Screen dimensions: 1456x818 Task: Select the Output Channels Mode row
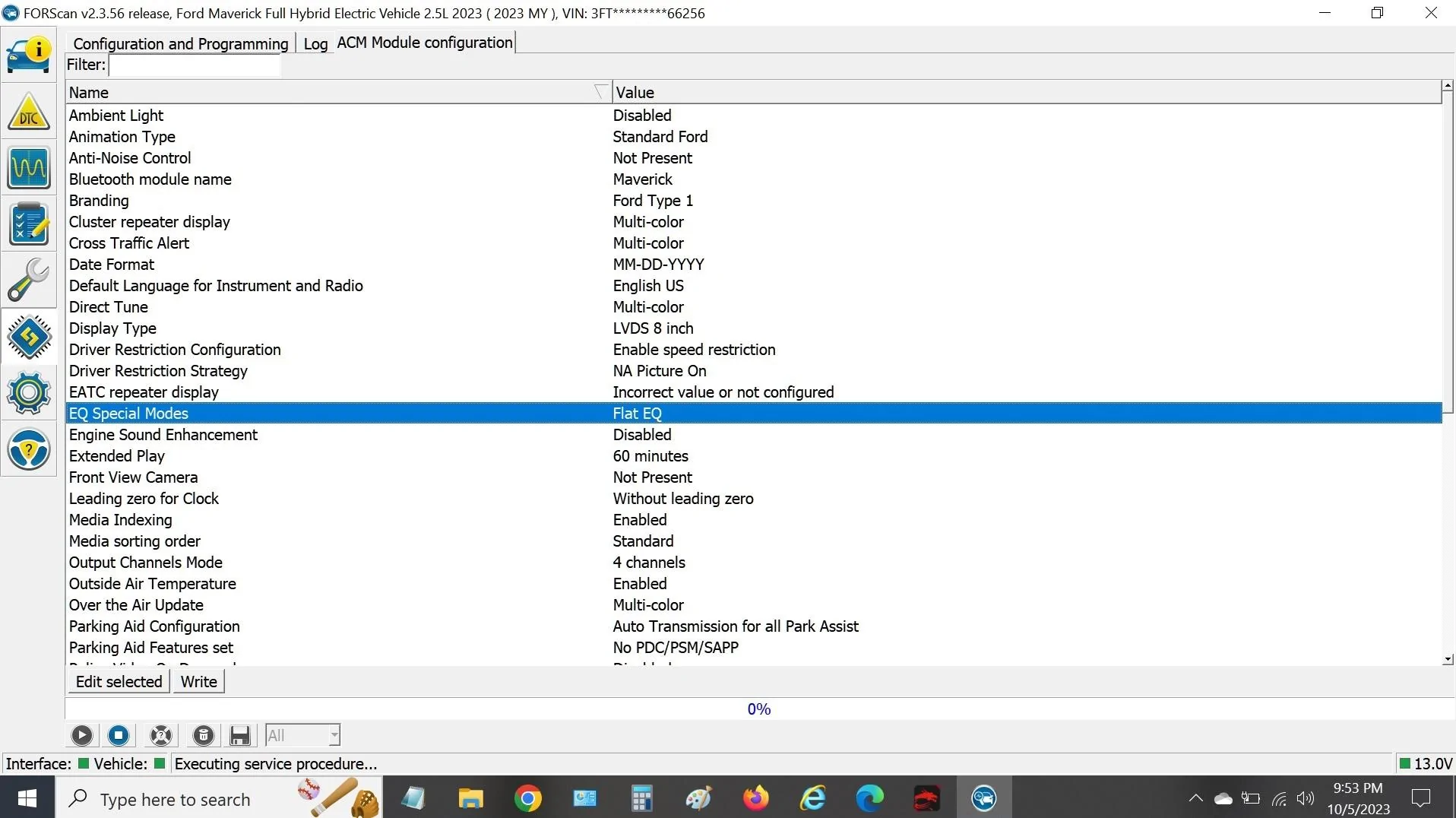point(754,563)
